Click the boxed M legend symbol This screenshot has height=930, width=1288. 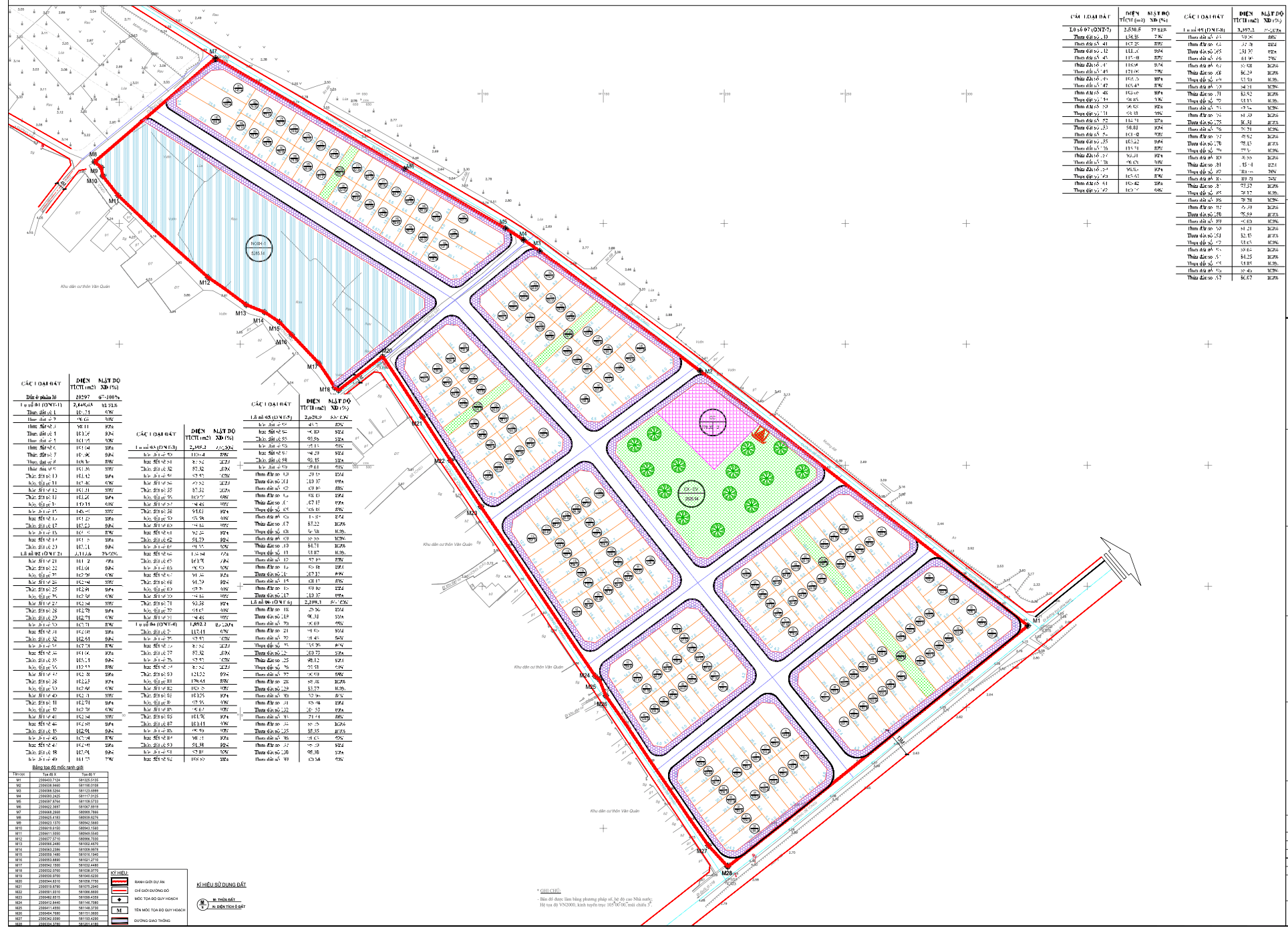pyautogui.click(x=120, y=910)
